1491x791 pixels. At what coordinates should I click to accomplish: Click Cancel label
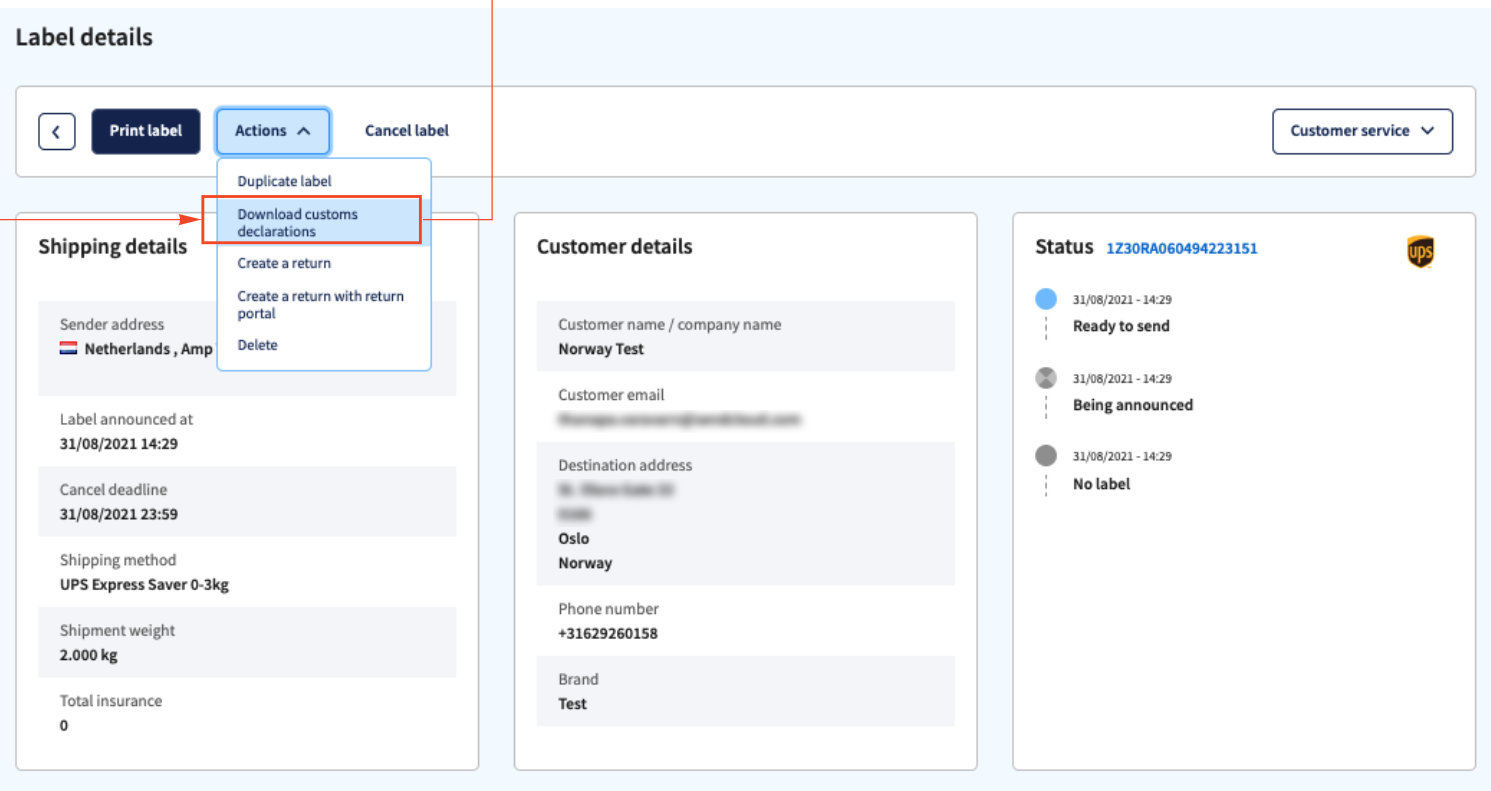pyautogui.click(x=407, y=131)
